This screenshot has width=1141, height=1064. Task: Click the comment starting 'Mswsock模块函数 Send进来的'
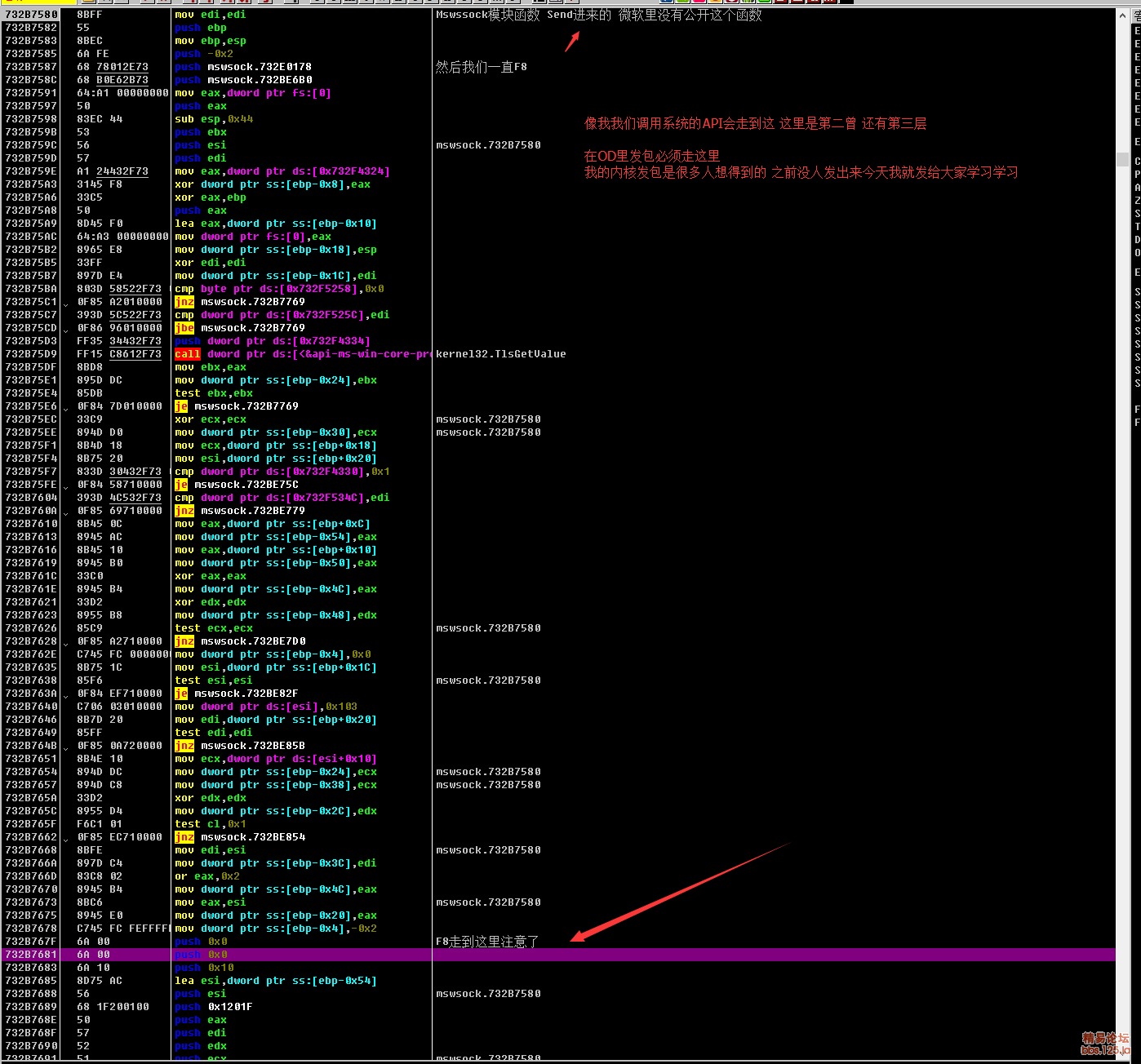coord(598,15)
